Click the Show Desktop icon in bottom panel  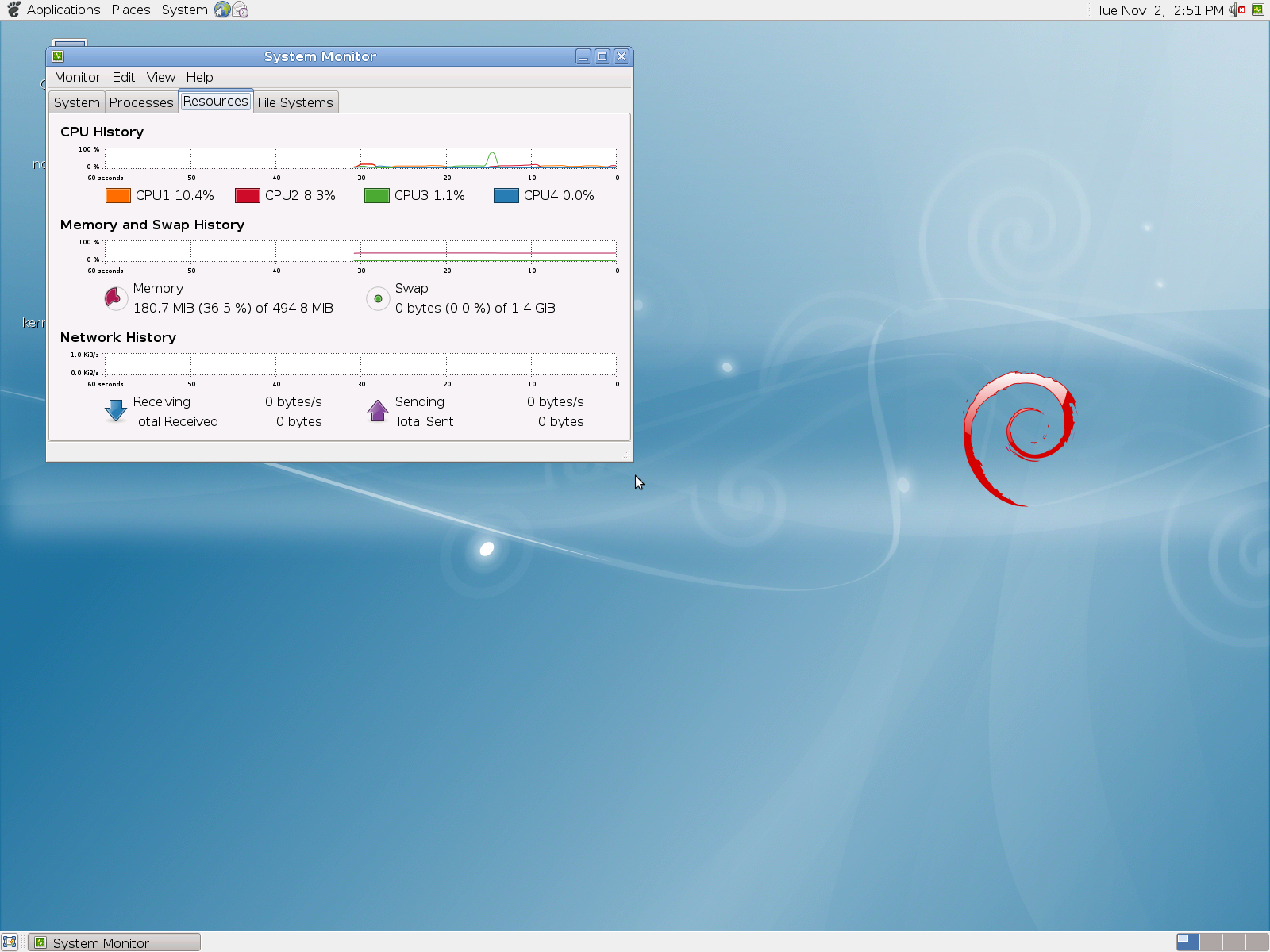tap(10, 942)
